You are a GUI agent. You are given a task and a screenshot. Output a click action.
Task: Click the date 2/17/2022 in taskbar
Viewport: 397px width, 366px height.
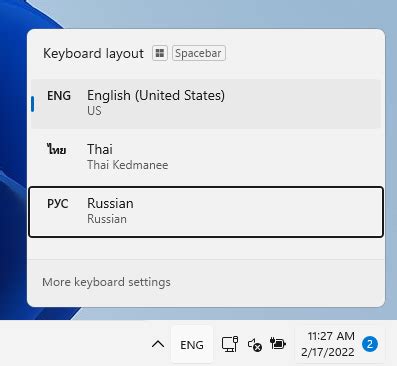pos(328,352)
